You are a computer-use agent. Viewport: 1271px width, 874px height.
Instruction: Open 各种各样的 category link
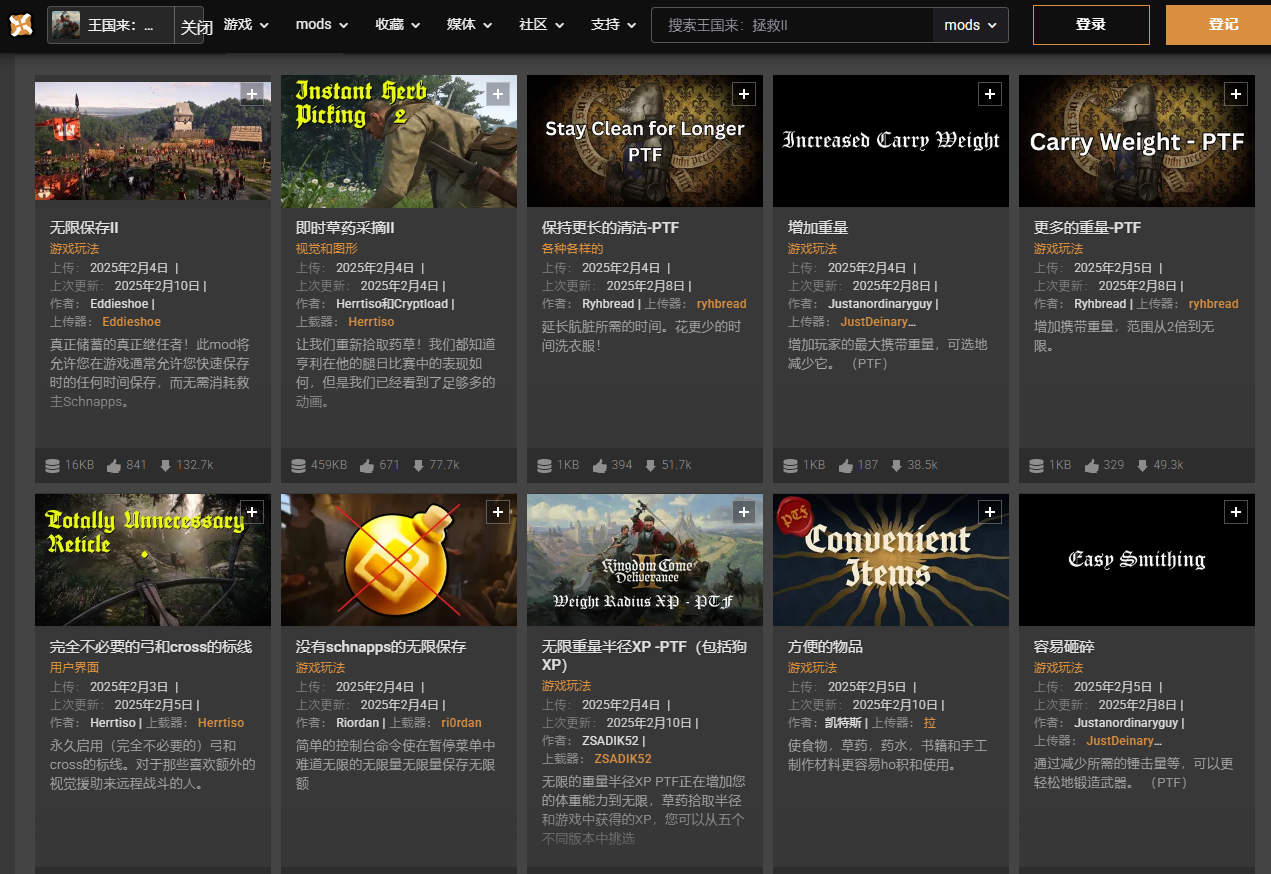(x=572, y=248)
